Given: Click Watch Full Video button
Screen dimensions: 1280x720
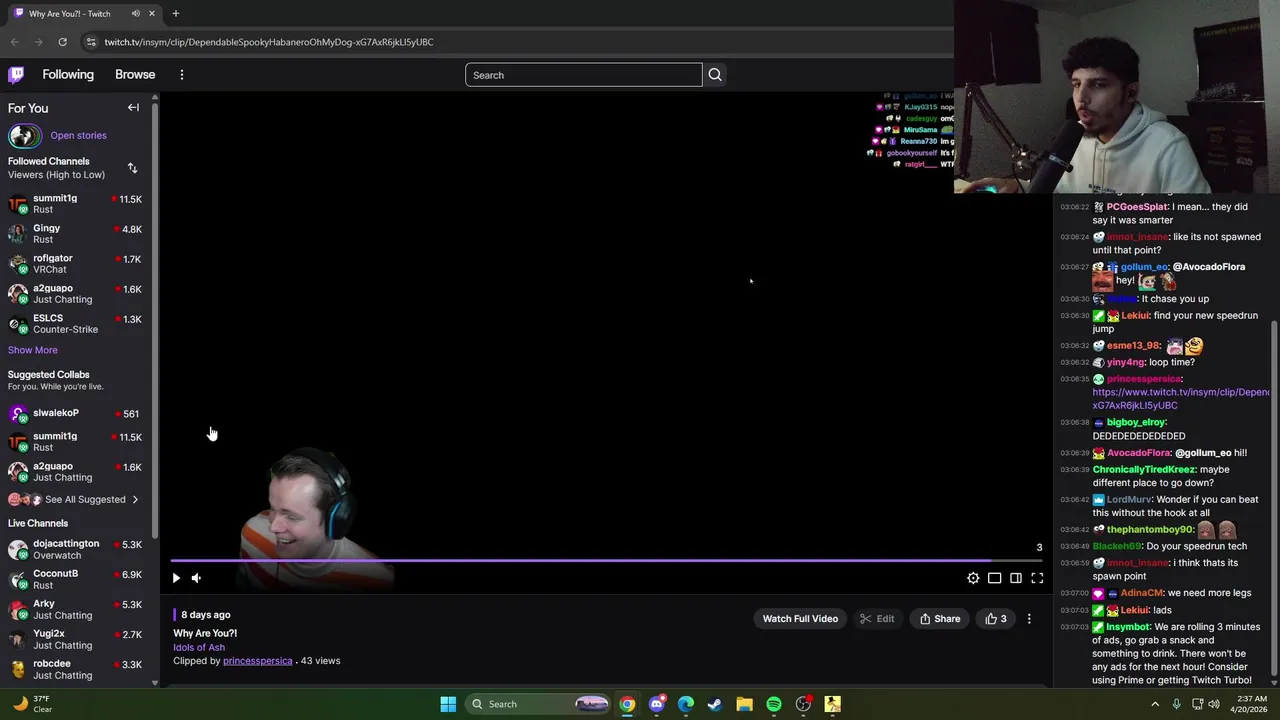Looking at the screenshot, I should click(800, 619).
